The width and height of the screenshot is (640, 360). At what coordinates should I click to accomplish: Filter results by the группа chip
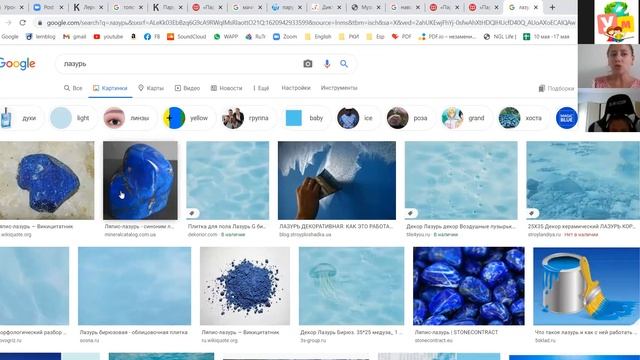point(248,118)
